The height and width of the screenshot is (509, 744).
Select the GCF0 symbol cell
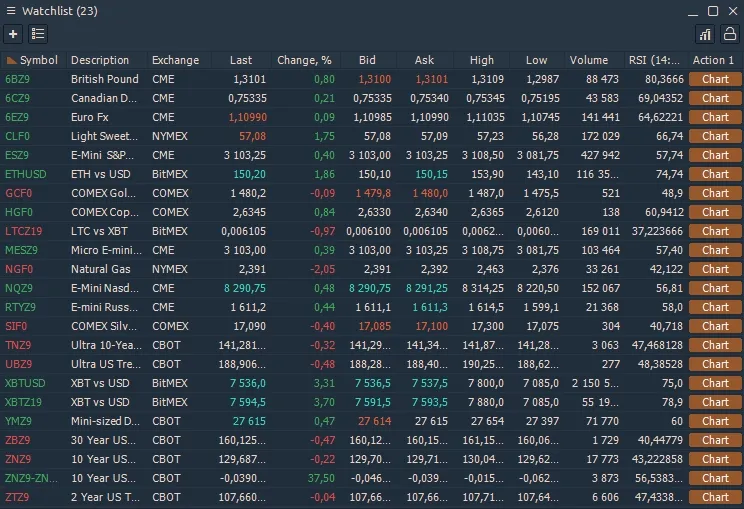(19, 193)
